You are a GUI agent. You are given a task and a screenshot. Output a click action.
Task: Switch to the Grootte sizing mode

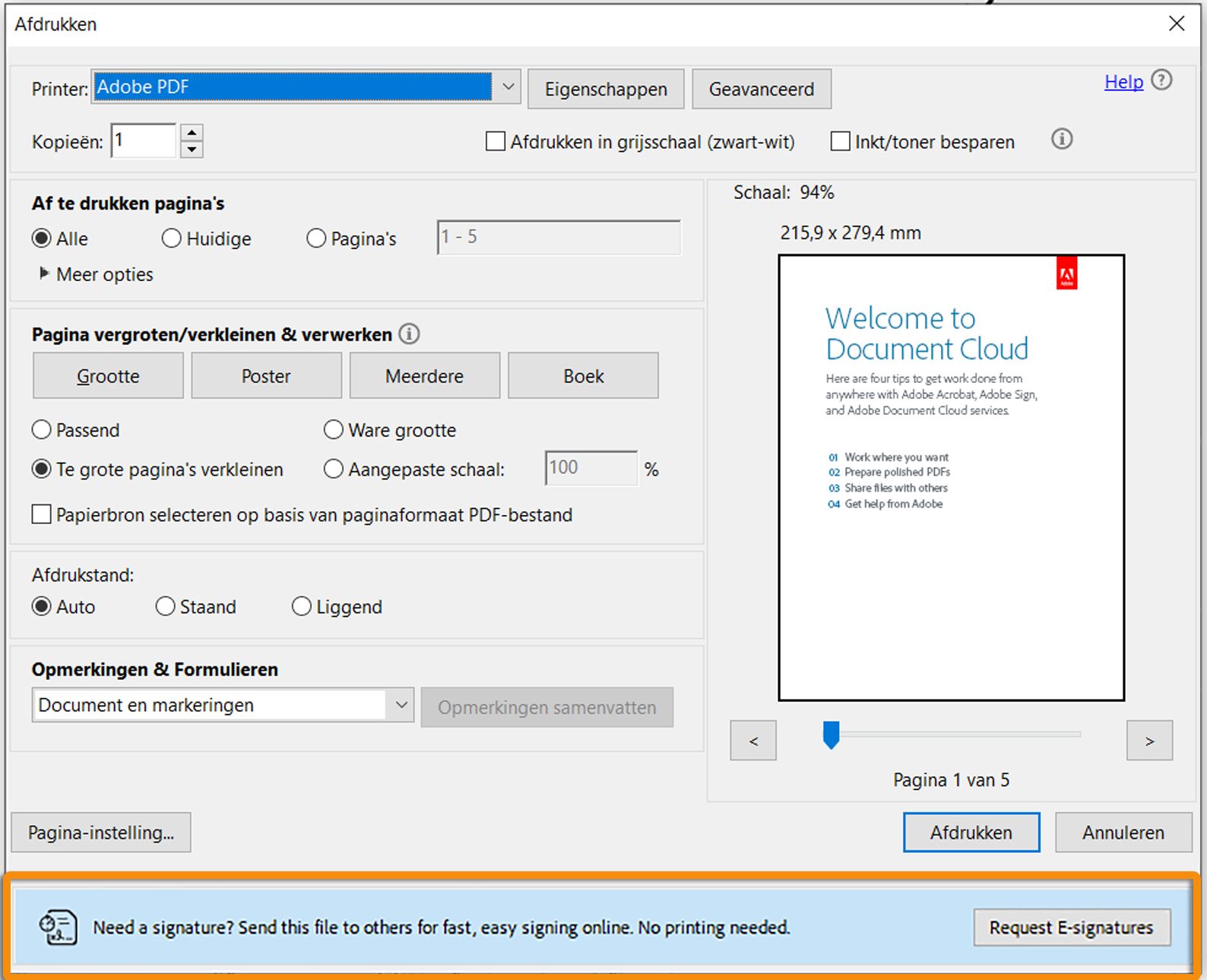pos(108,375)
